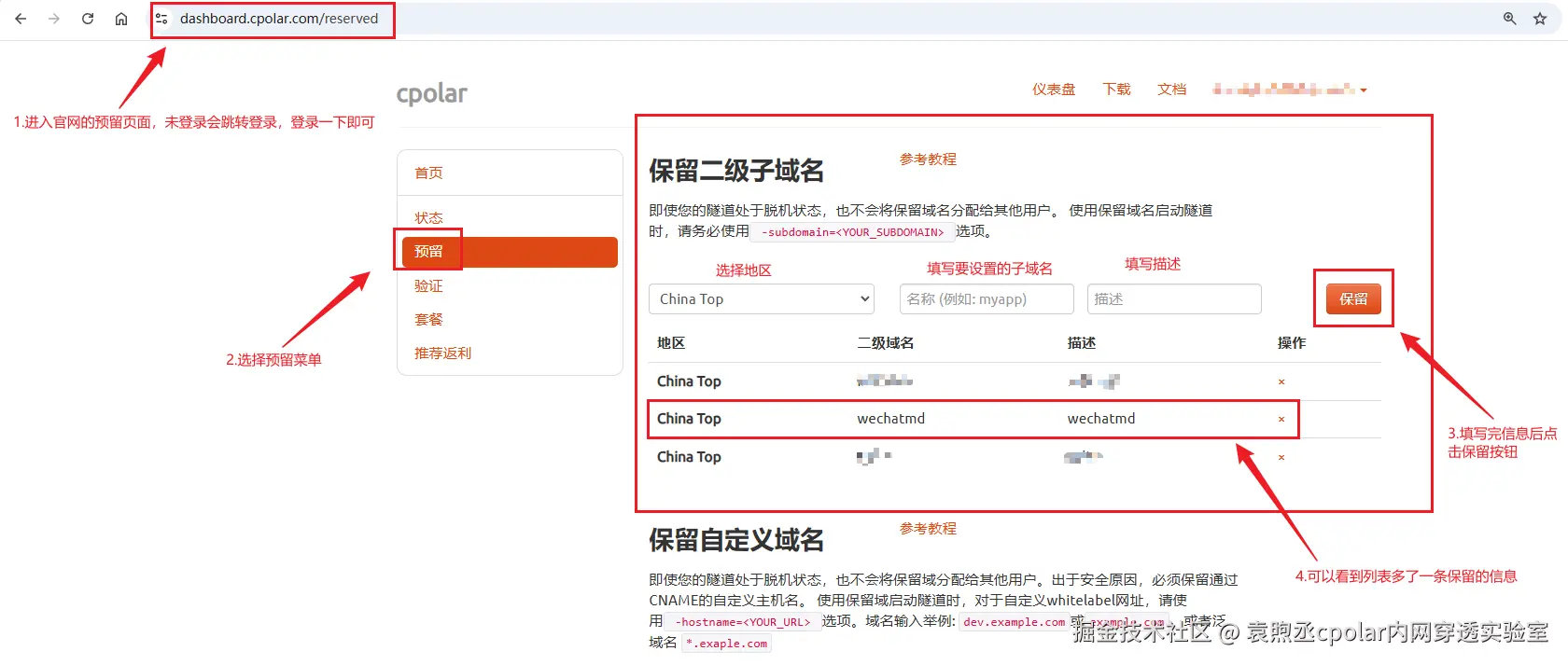The height and width of the screenshot is (665, 1568).
Task: Click the 保留二级子域名 heading
Action: [736, 171]
